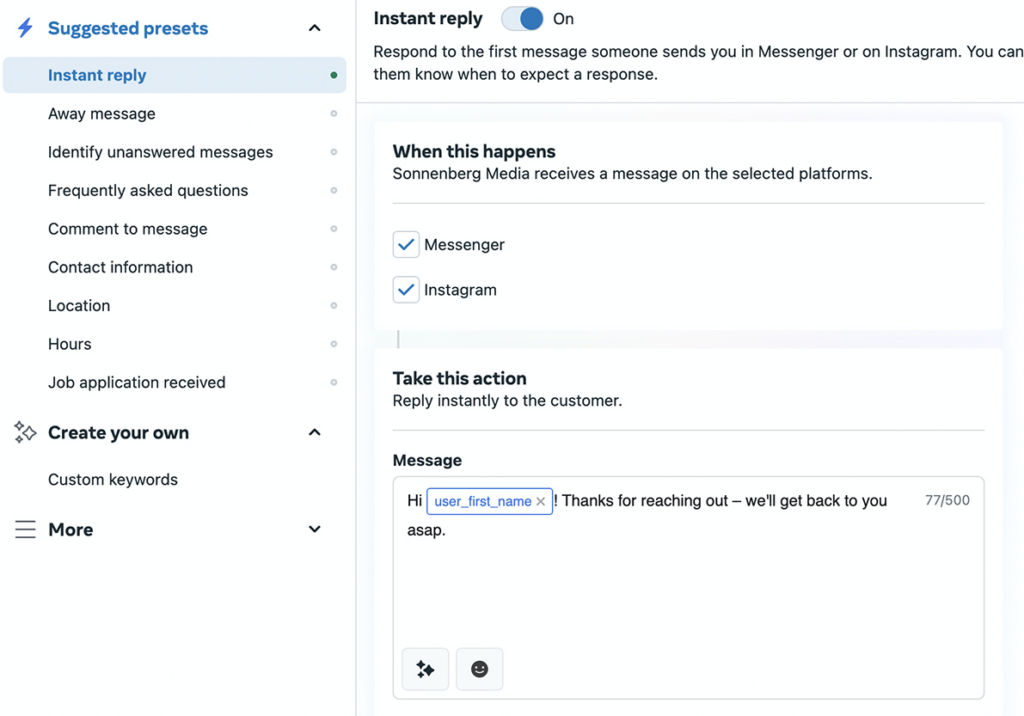Remove the user_first_name token via its x icon
1024x716 pixels.
click(x=541, y=501)
